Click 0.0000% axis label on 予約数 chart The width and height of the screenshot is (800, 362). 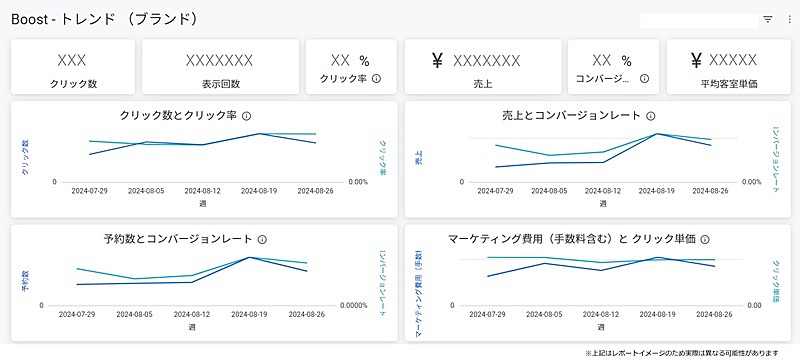[x=354, y=305]
